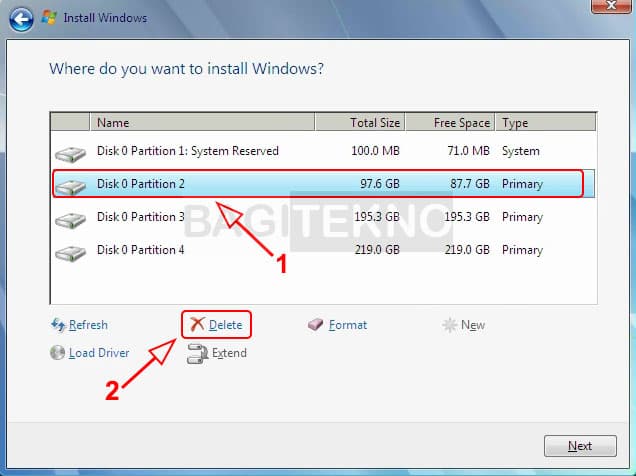636x476 pixels.
Task: Sort by Free Space column header
Action: 450,122
